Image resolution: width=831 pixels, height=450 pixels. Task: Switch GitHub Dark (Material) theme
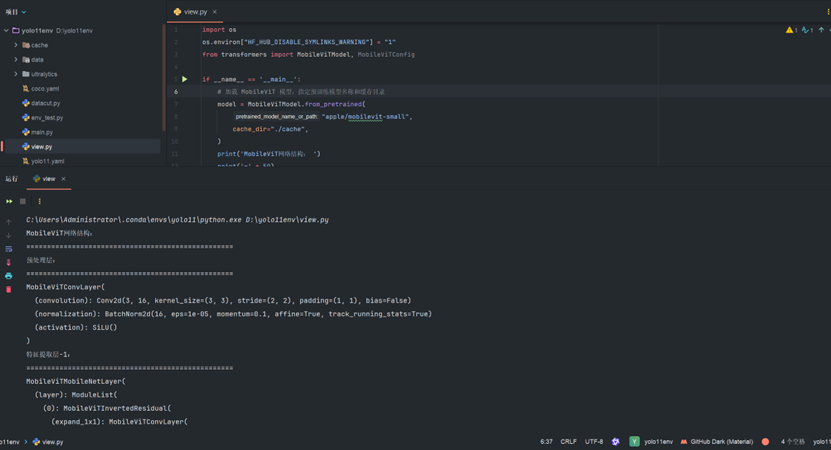click(x=717, y=442)
